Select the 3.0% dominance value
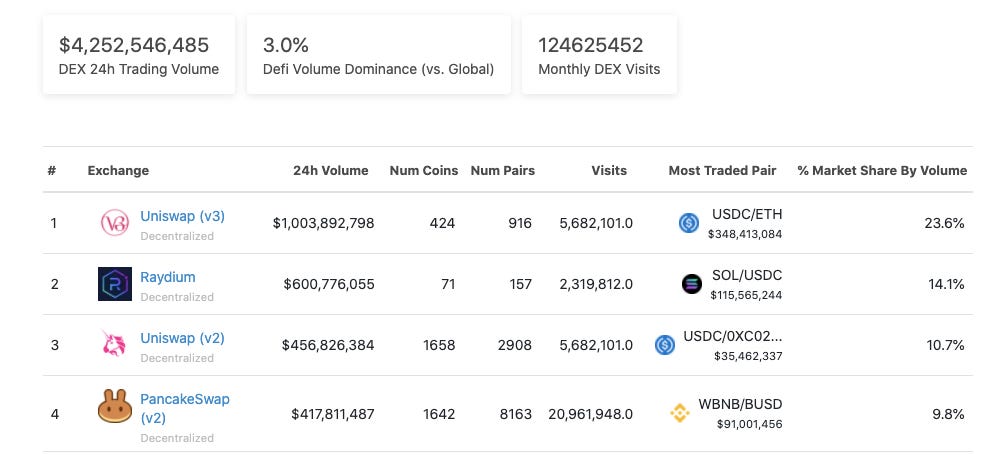The image size is (990, 455). point(285,45)
